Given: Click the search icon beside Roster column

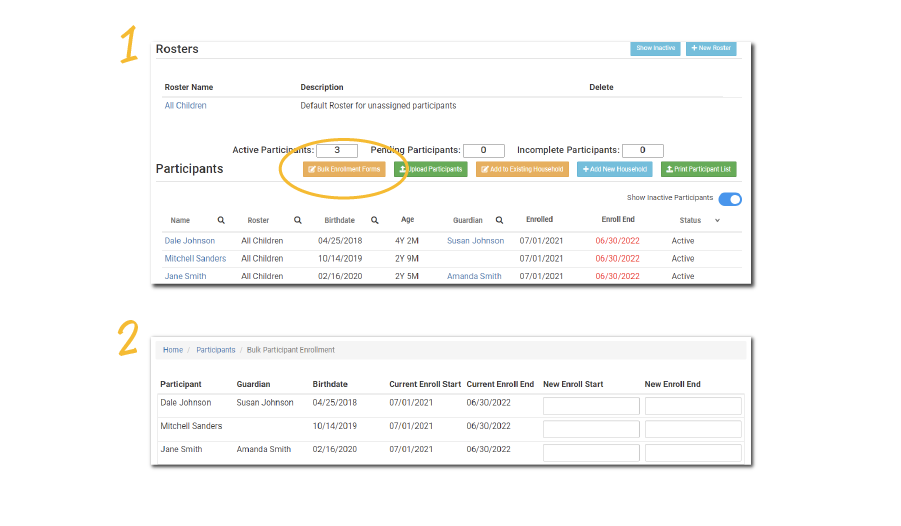Looking at the screenshot, I should pos(297,220).
